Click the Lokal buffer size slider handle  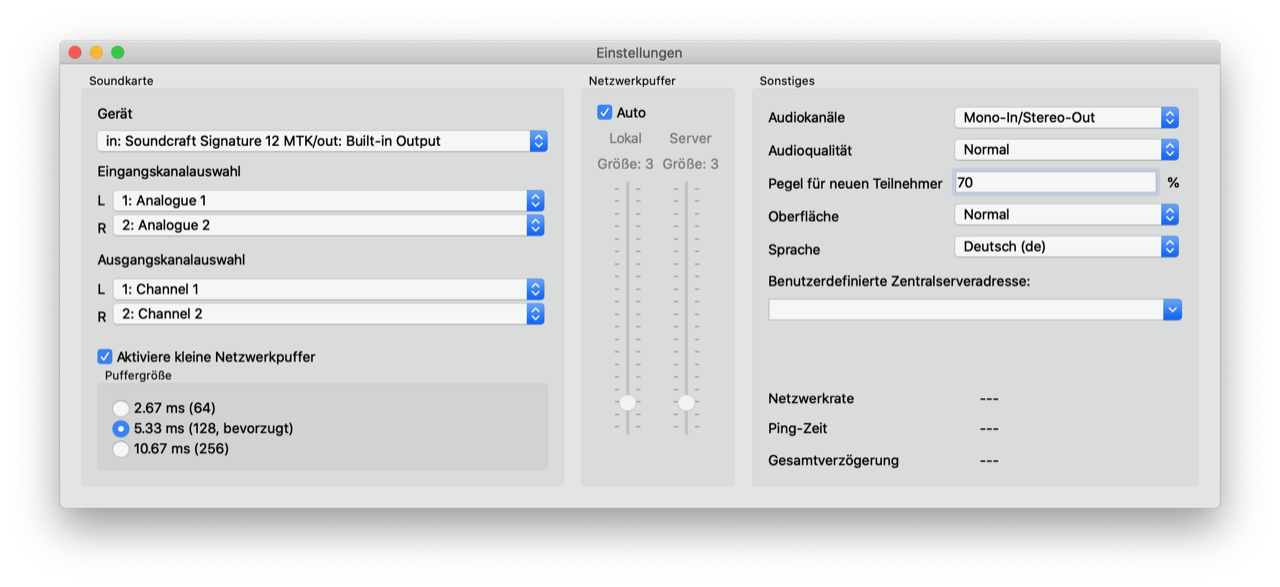(627, 403)
